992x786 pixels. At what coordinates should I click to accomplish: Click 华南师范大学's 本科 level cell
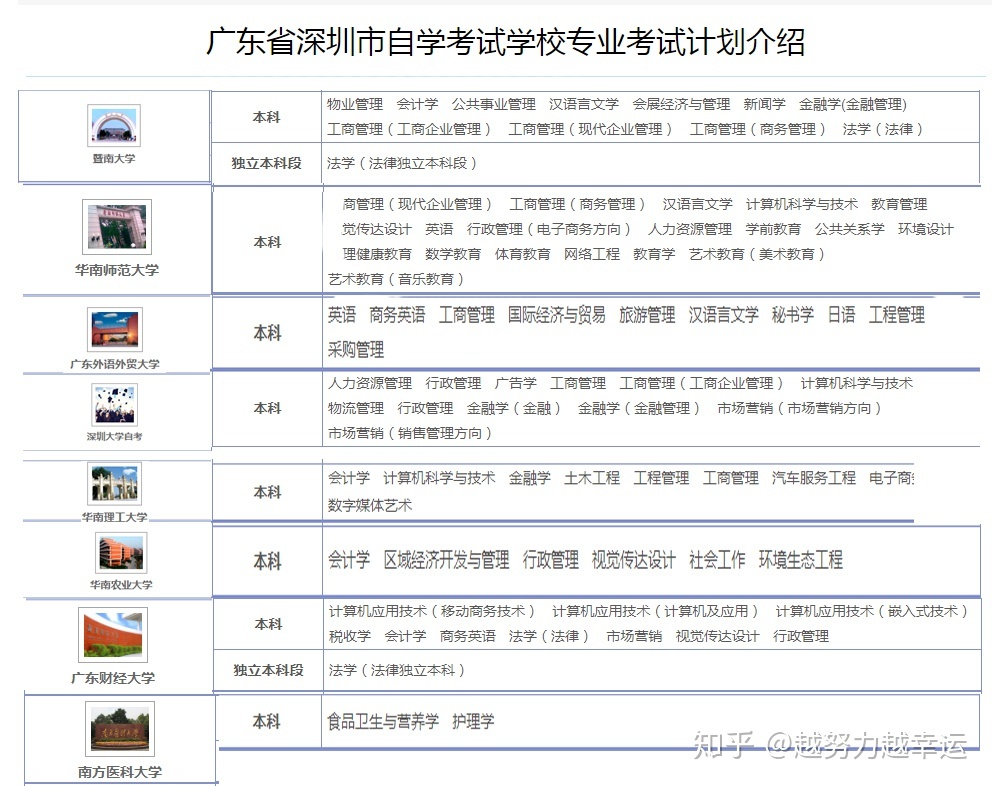(267, 242)
